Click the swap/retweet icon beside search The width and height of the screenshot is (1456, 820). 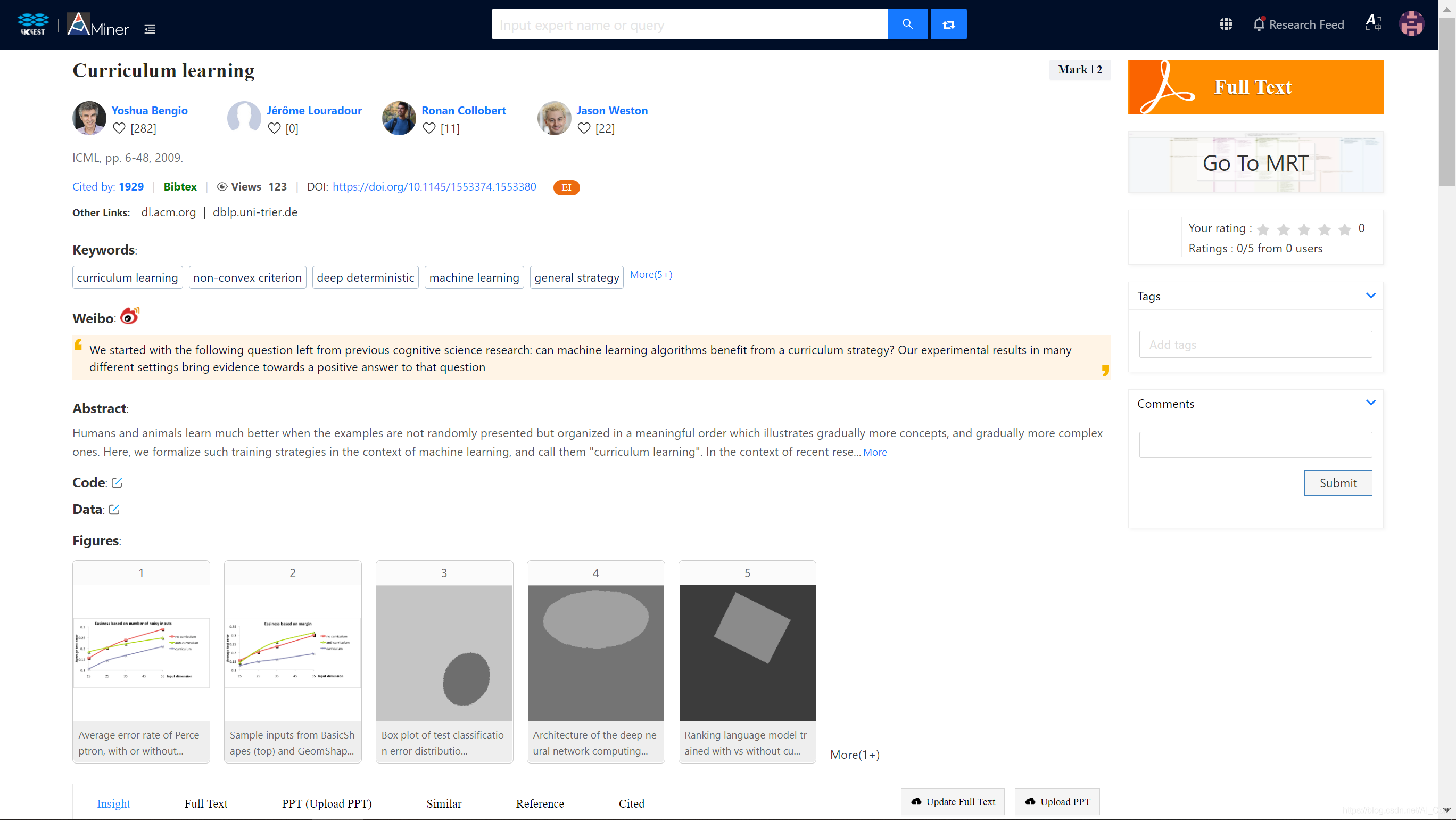948,24
